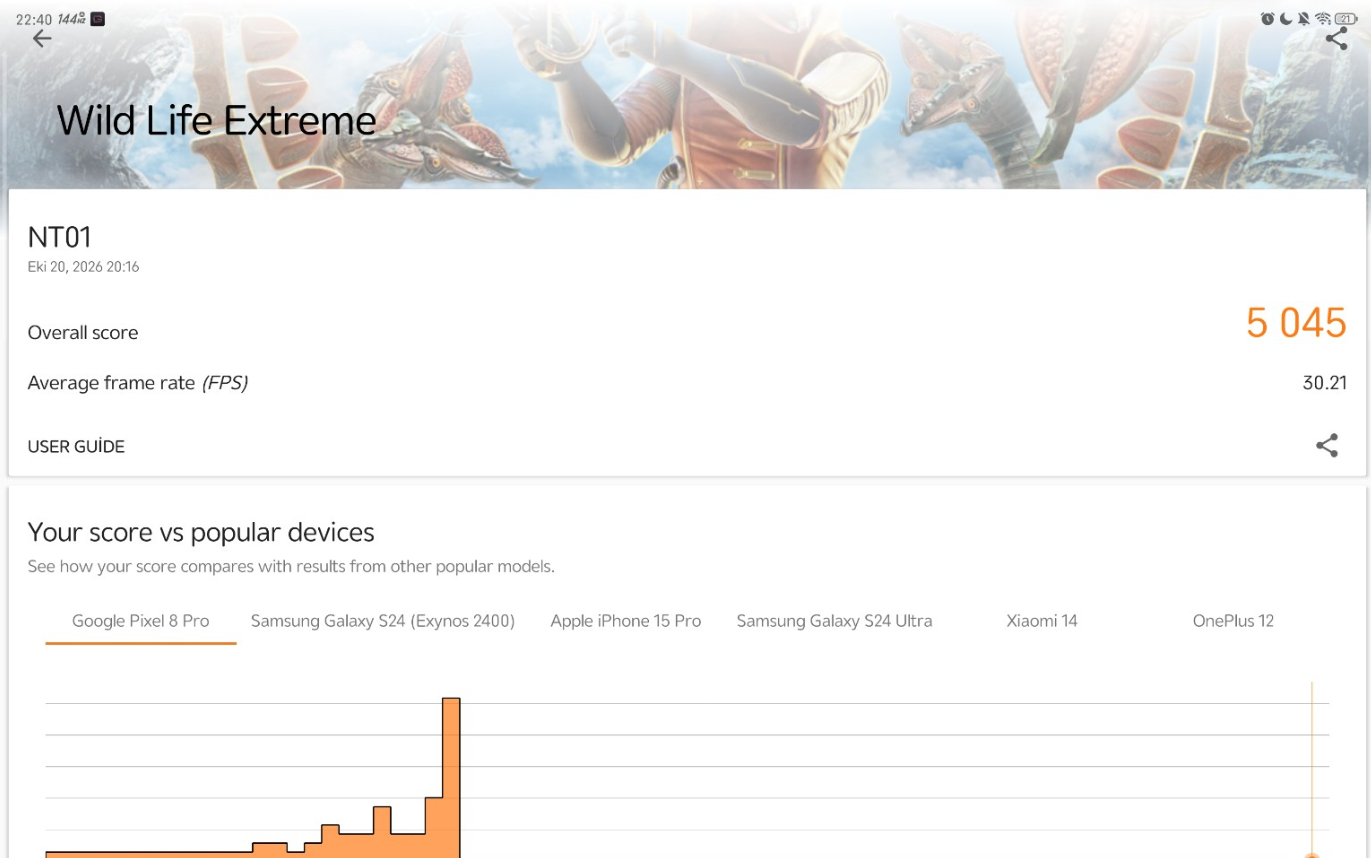Tap the share icon beside USER GUIDE

(x=1326, y=446)
